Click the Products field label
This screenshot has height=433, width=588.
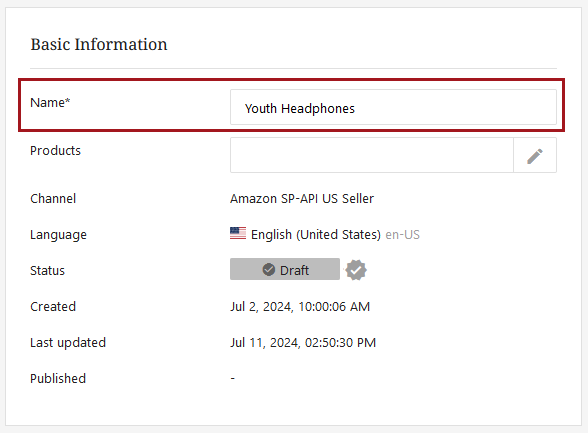coord(56,150)
